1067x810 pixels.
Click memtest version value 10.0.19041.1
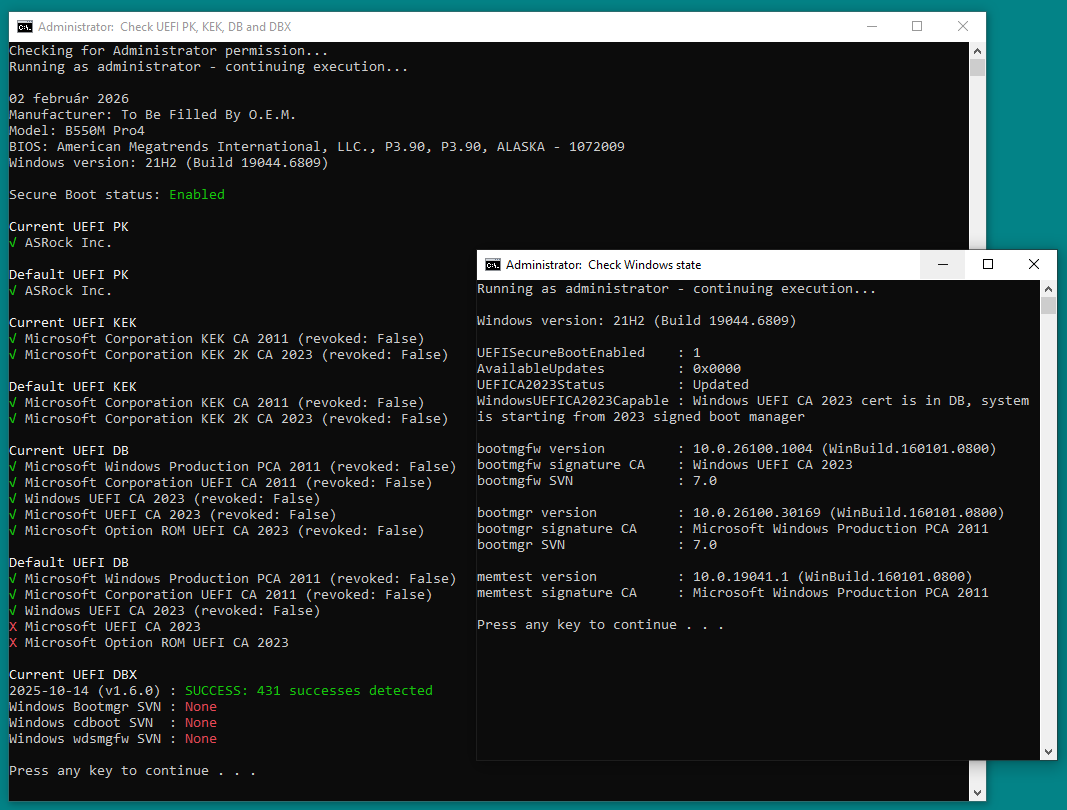pyautogui.click(x=740, y=577)
